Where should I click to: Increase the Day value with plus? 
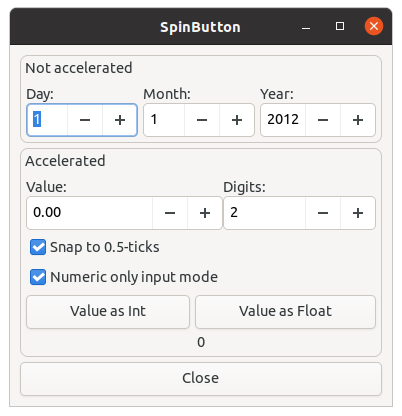tap(120, 120)
